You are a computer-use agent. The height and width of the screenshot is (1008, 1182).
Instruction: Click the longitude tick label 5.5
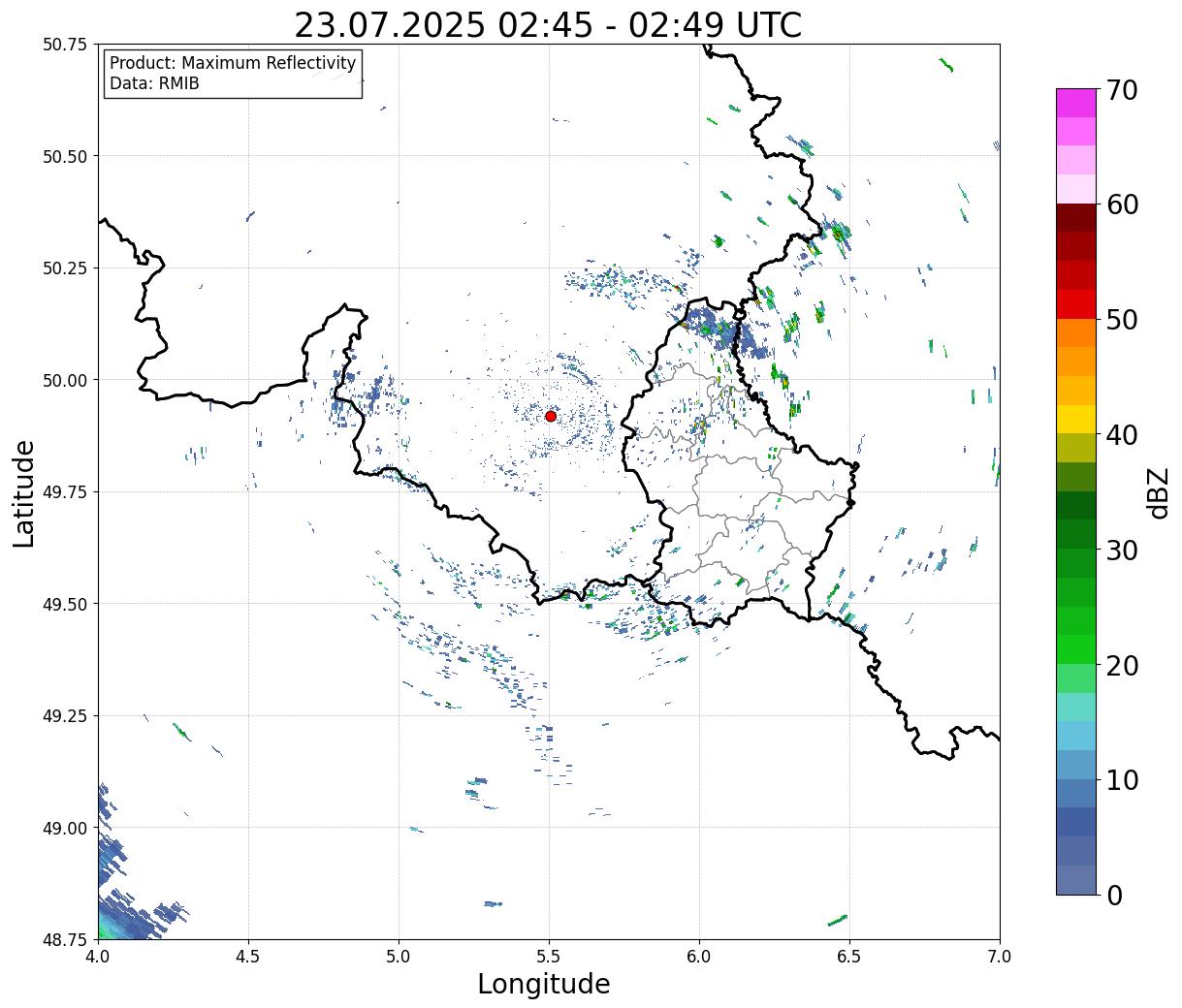(x=549, y=957)
